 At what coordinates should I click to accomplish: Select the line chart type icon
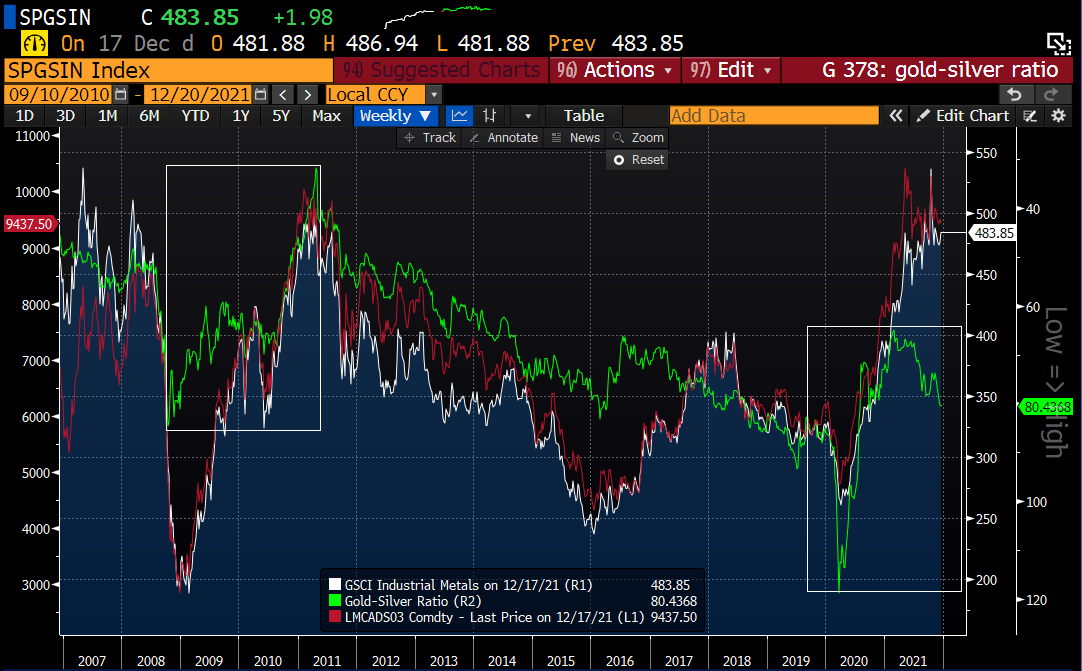point(459,116)
